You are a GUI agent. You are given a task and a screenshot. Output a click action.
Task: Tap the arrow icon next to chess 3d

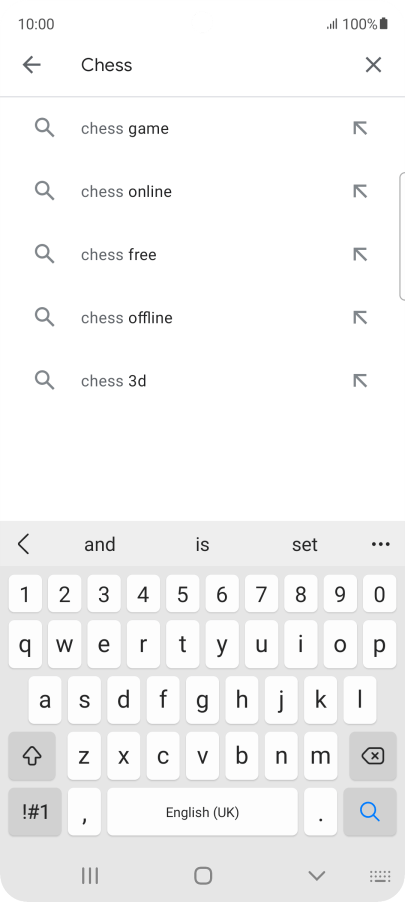(360, 381)
